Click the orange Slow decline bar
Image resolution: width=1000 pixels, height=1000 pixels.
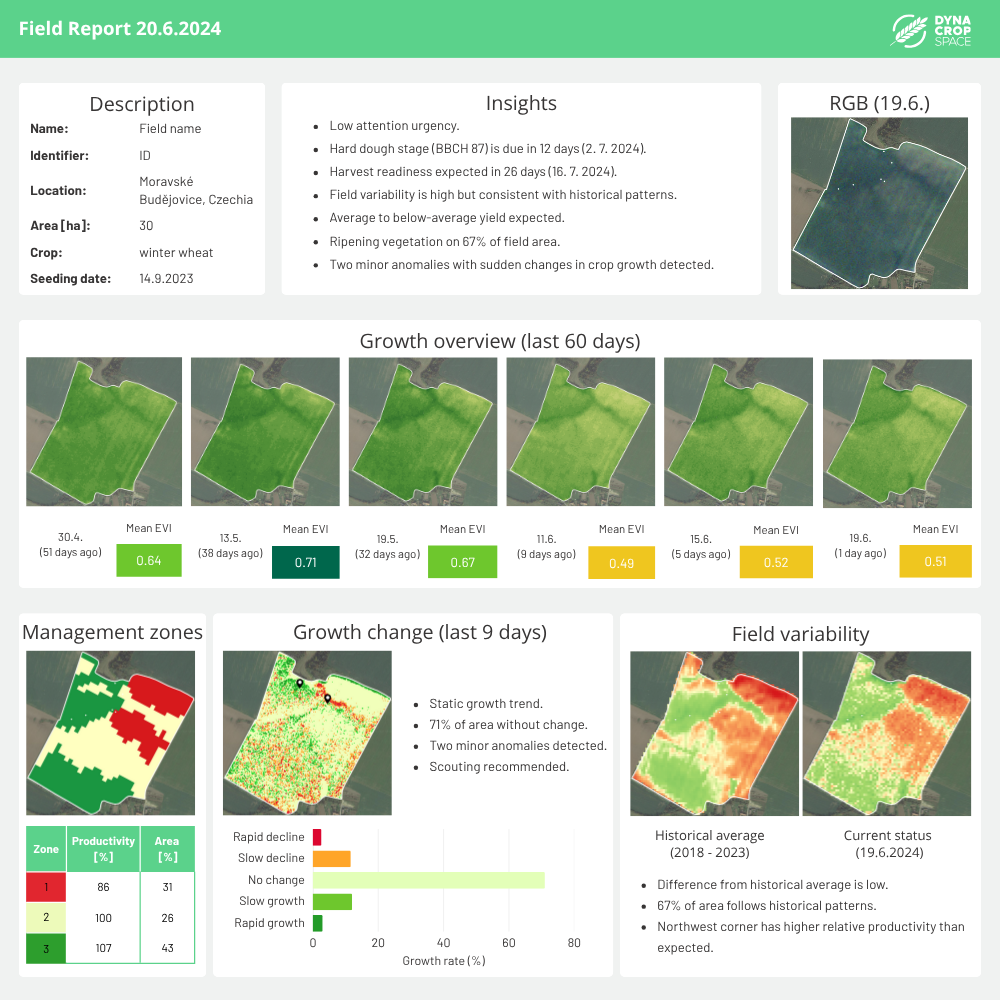[331, 858]
